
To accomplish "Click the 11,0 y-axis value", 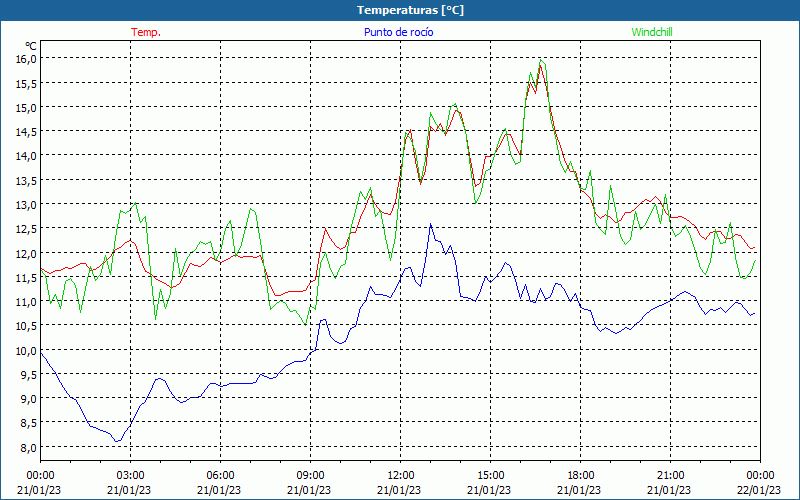I will coord(28,302).
